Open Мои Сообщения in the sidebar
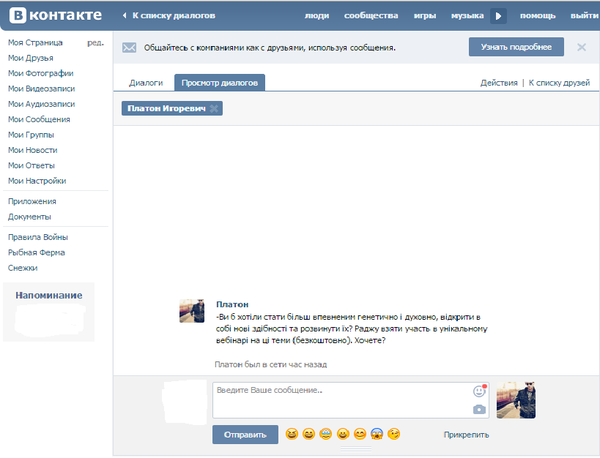The height and width of the screenshot is (458, 600). (38, 119)
